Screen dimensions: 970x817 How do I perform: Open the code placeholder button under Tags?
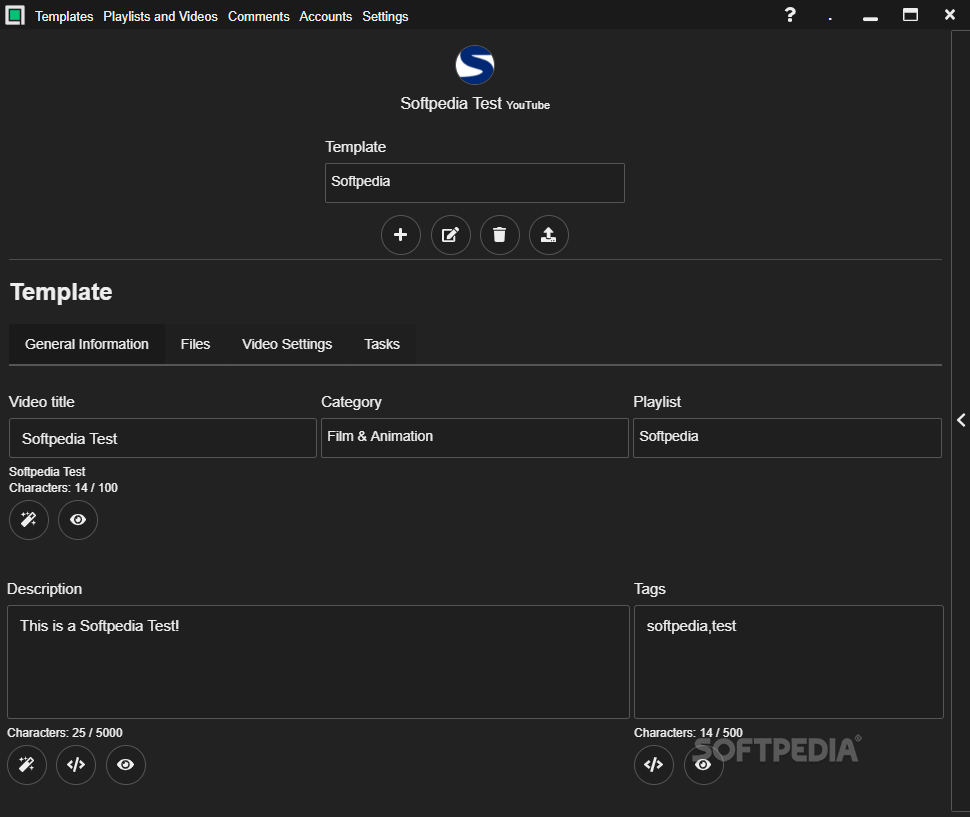coord(654,765)
